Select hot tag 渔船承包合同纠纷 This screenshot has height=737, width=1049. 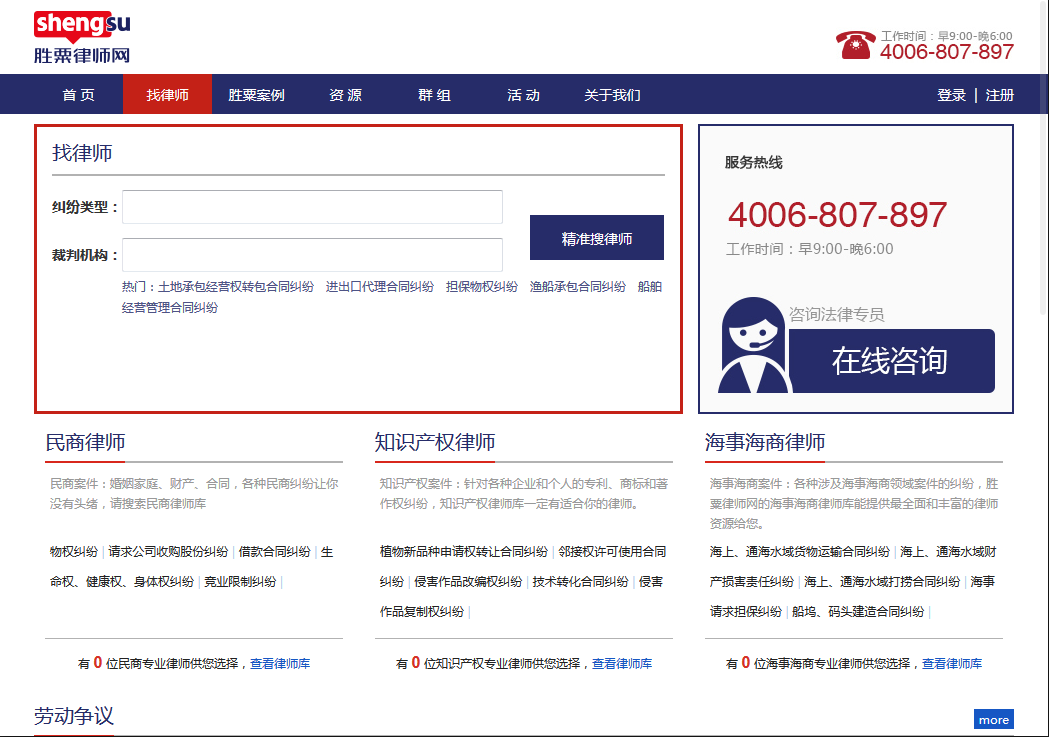(x=578, y=286)
